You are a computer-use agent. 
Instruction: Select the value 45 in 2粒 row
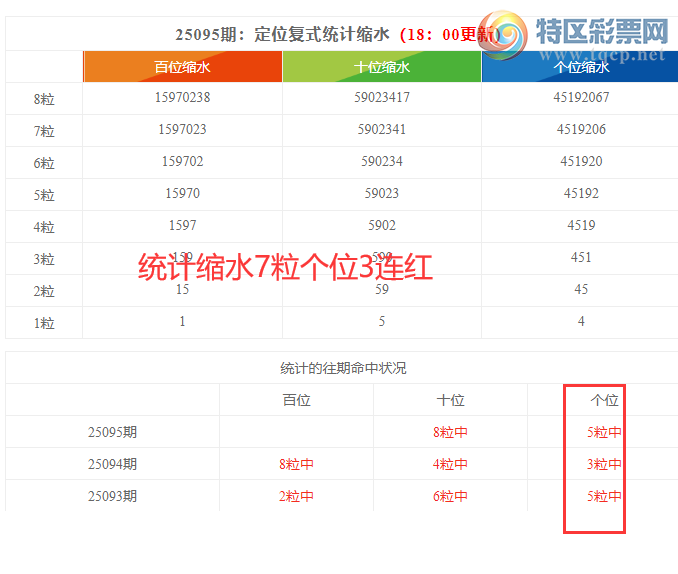pos(581,289)
